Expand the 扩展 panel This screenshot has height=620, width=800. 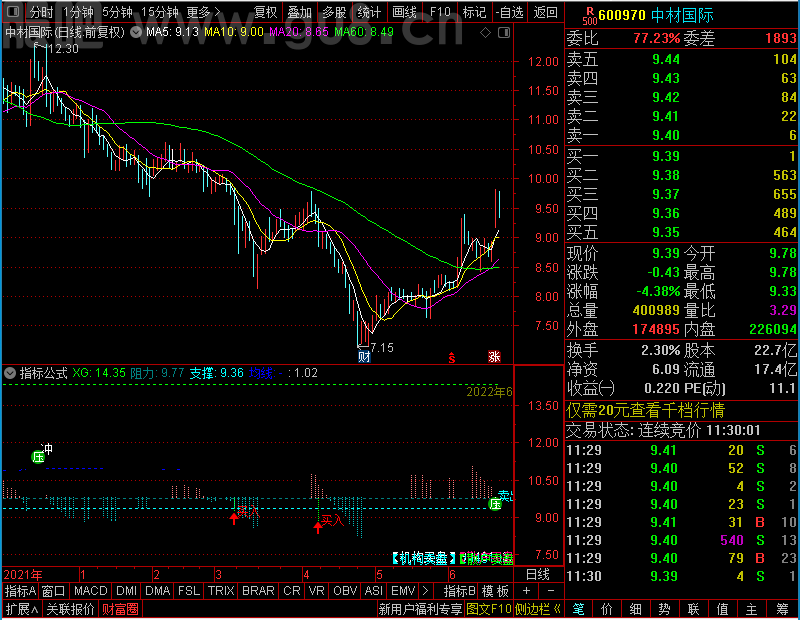pos(22,609)
